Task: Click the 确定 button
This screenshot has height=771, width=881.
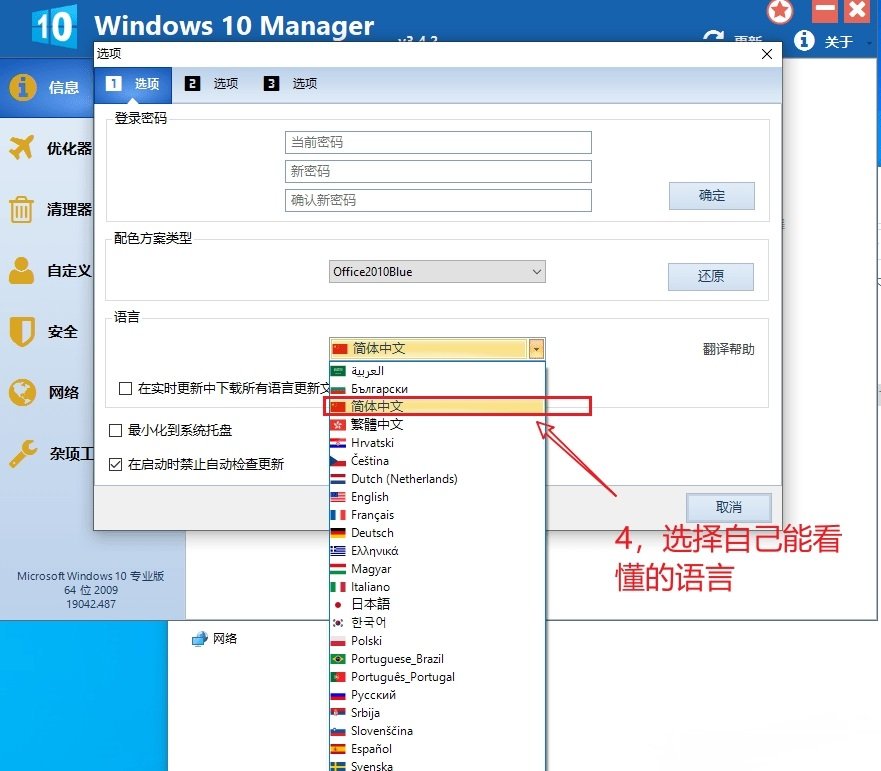Action: point(711,196)
